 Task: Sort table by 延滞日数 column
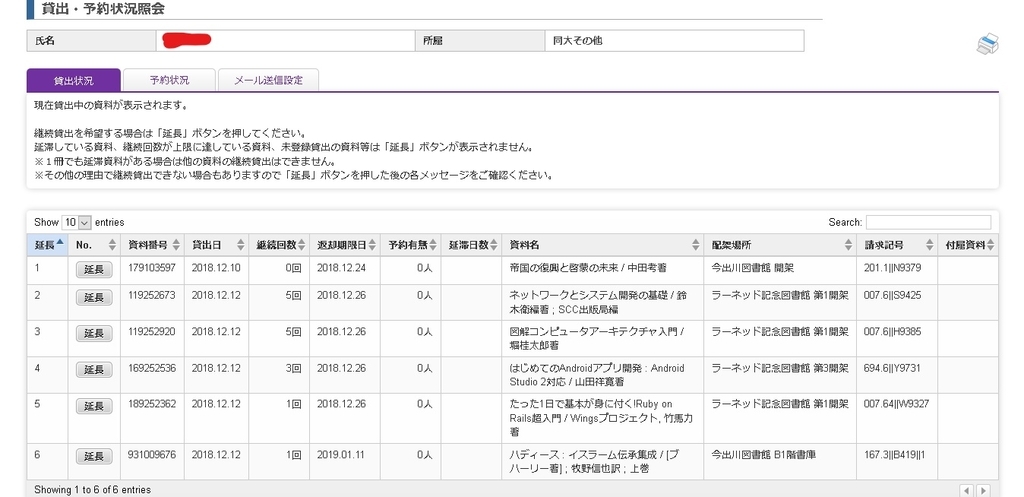[472, 245]
